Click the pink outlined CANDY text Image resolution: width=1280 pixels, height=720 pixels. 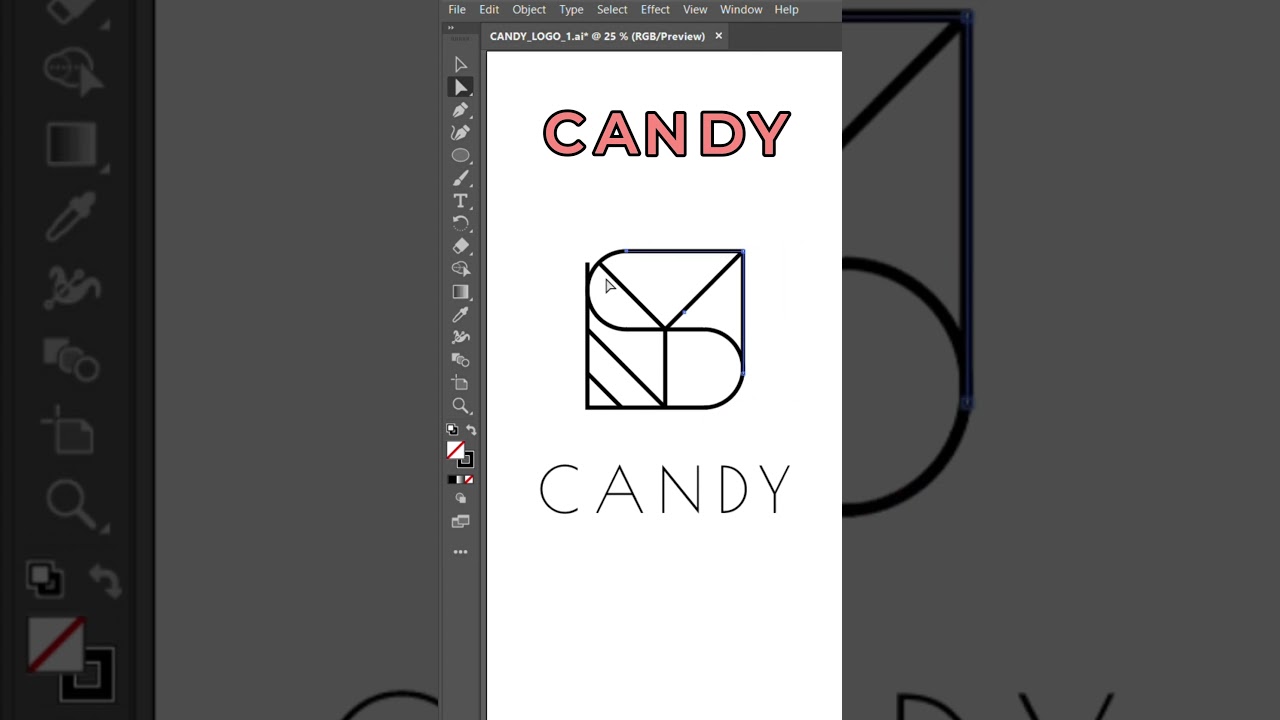[666, 134]
